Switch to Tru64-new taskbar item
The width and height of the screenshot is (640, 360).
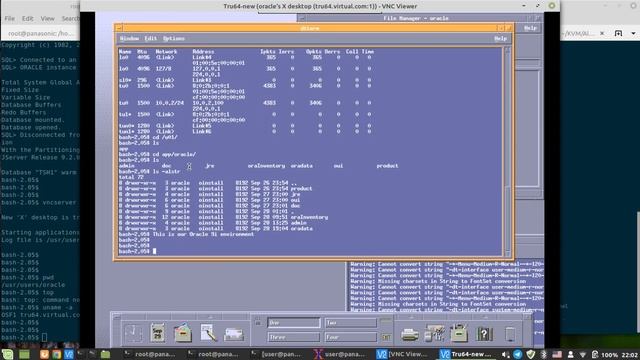[466, 354]
